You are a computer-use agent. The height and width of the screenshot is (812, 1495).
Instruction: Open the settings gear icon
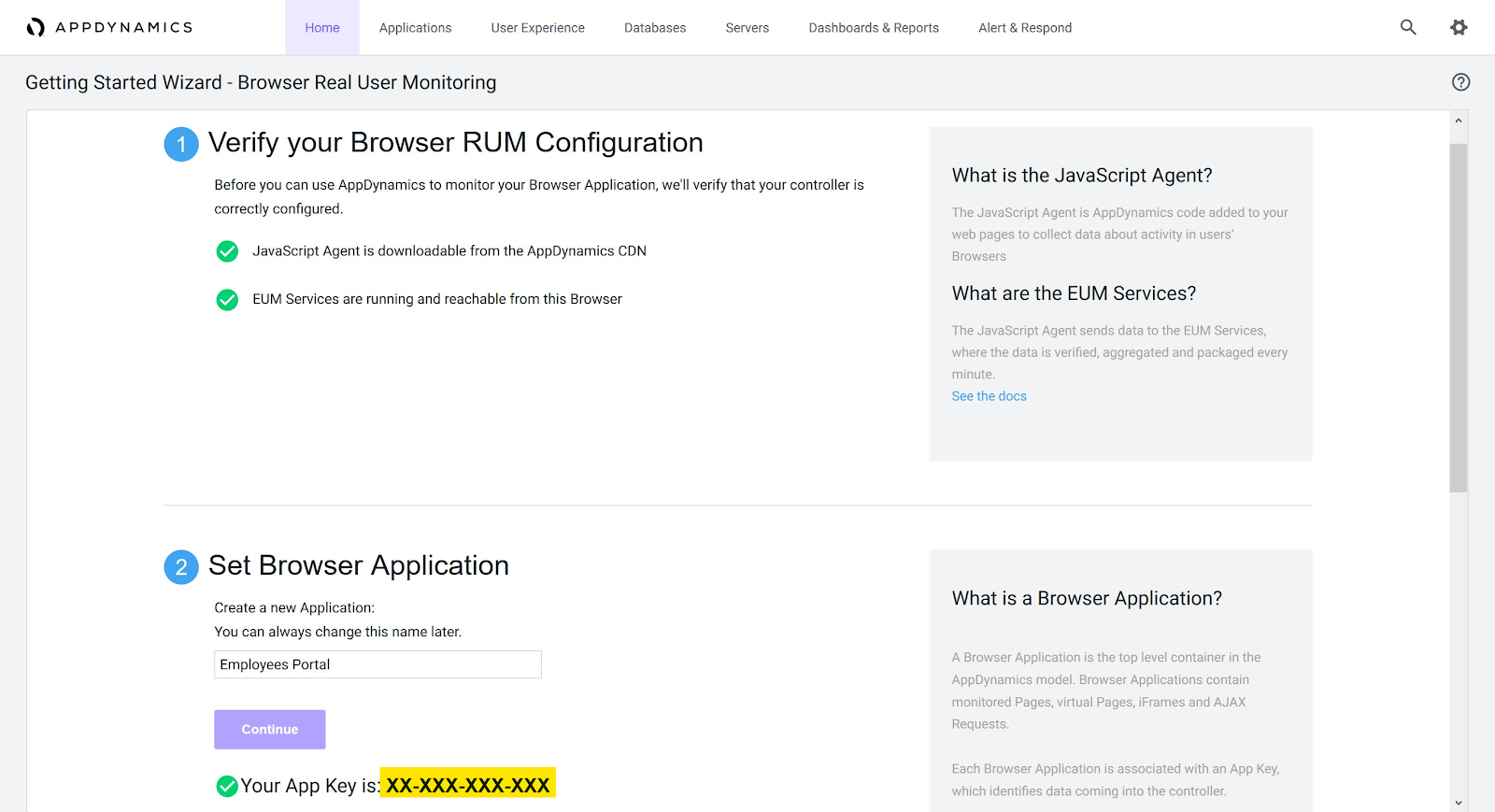pyautogui.click(x=1459, y=27)
